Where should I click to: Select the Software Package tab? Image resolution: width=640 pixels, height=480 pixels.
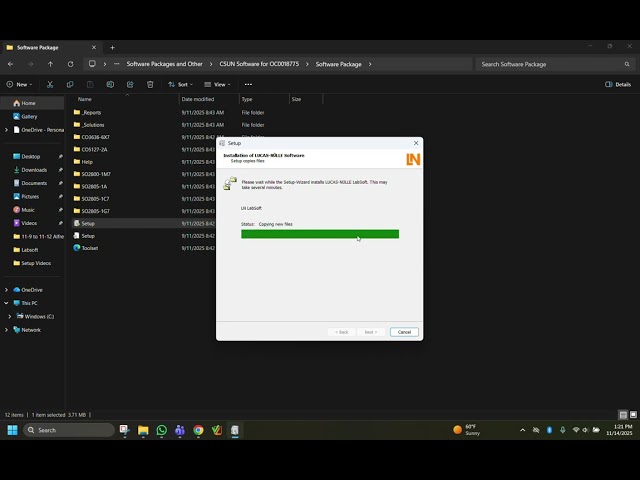(51, 47)
